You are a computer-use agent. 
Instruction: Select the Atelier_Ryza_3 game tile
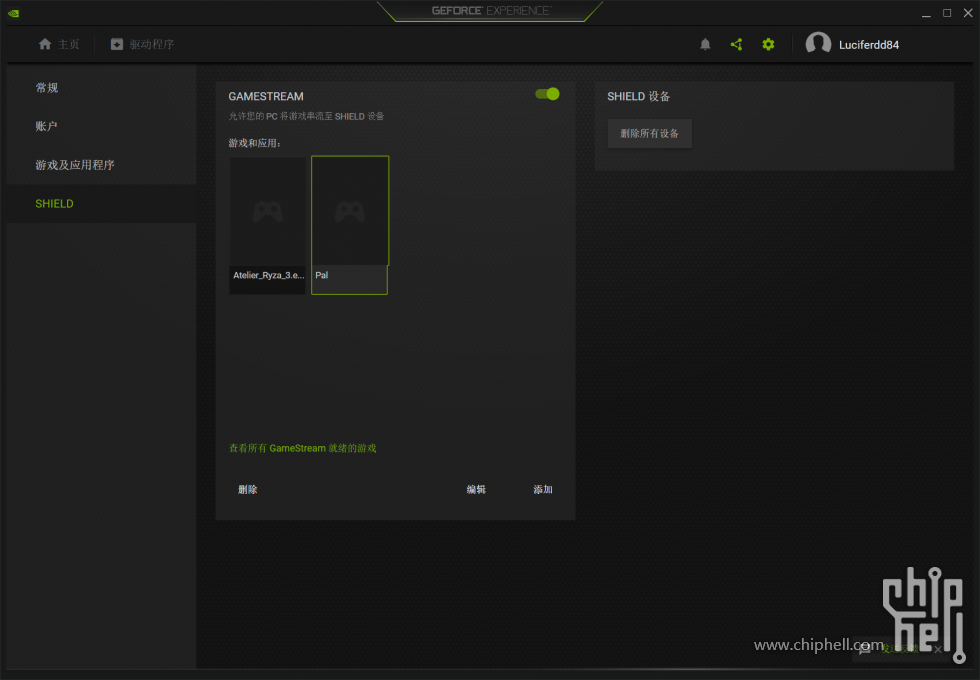268,225
